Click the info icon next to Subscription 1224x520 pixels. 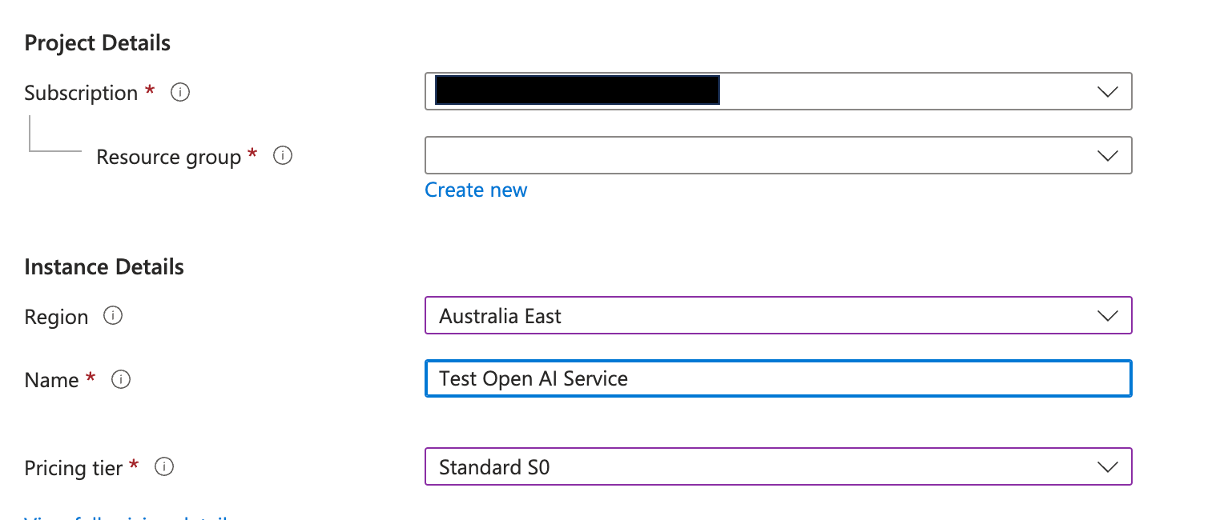click(x=180, y=93)
